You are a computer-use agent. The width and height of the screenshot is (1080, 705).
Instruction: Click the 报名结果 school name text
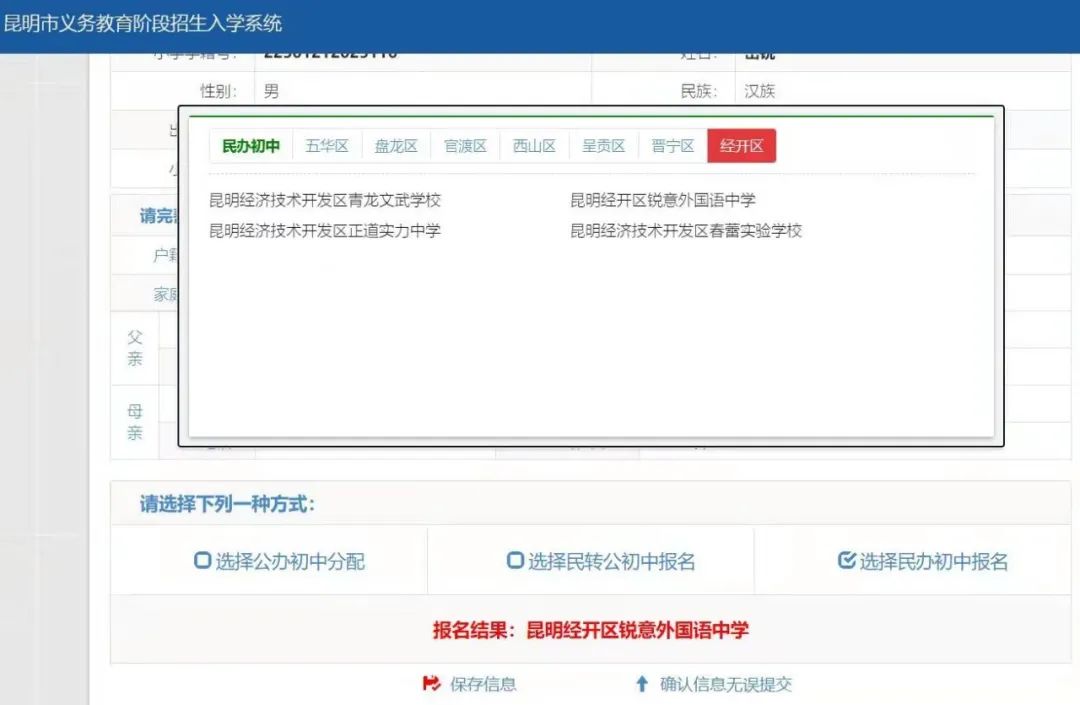click(x=638, y=630)
